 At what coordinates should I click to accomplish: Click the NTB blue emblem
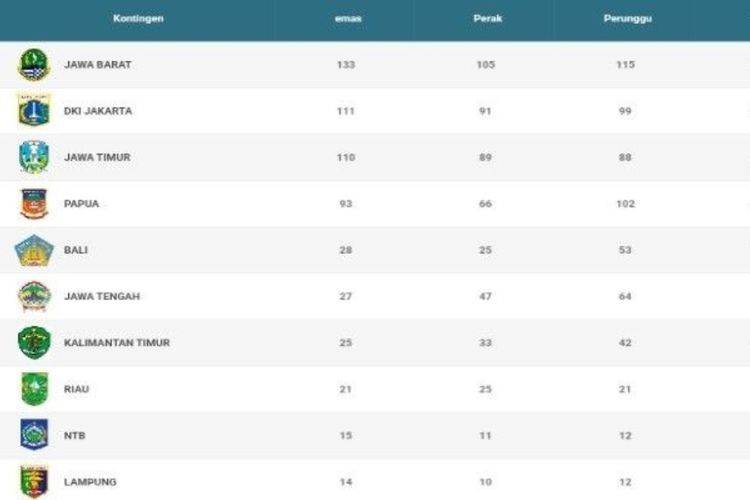34,434
